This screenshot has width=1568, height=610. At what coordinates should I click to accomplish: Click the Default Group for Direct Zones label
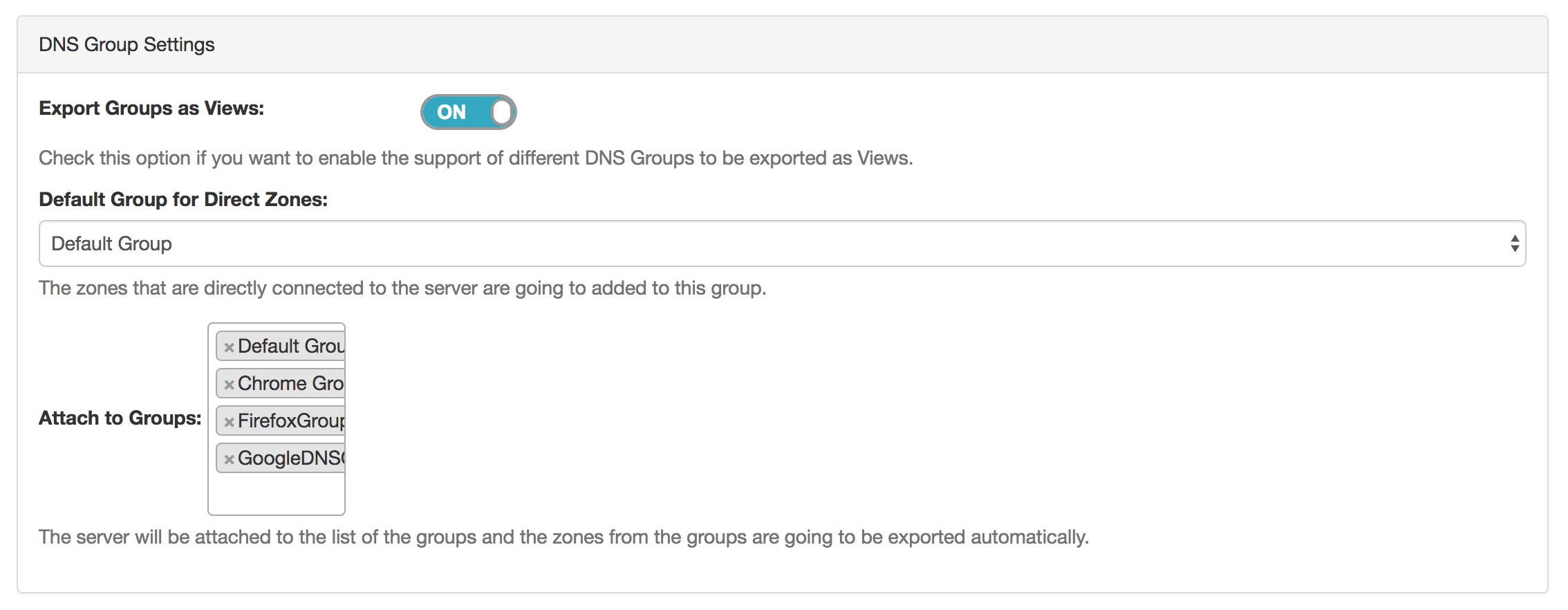pos(183,199)
